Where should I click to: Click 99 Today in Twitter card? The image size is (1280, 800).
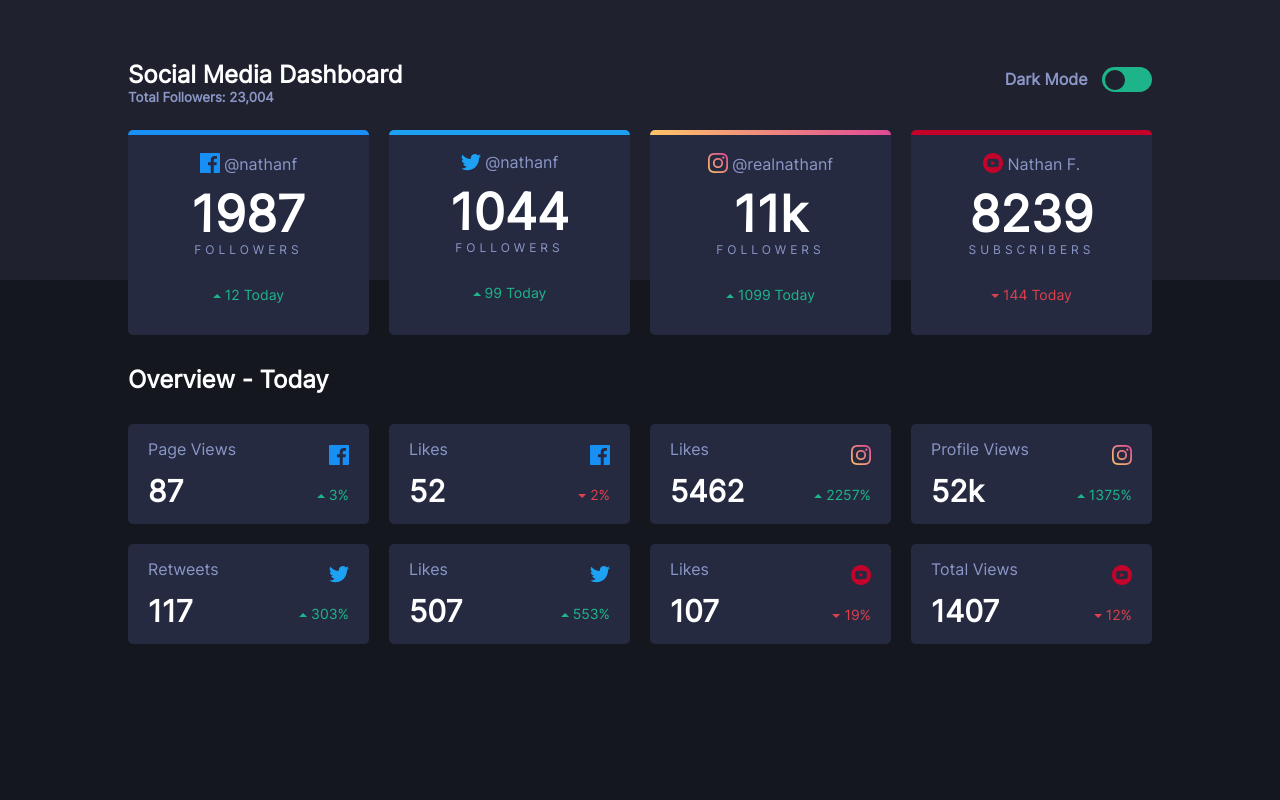(515, 293)
